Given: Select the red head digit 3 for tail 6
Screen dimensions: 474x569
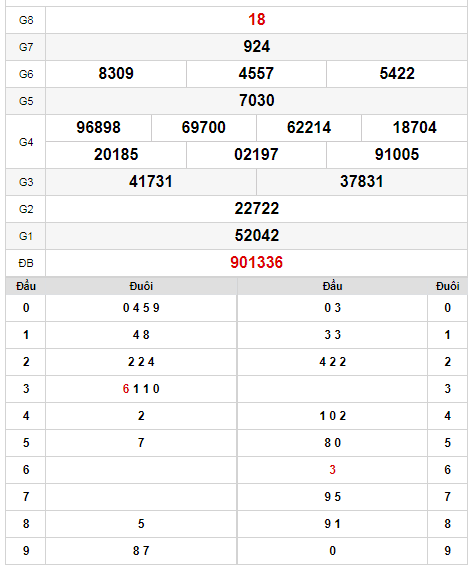Looking at the screenshot, I should 332,470.
